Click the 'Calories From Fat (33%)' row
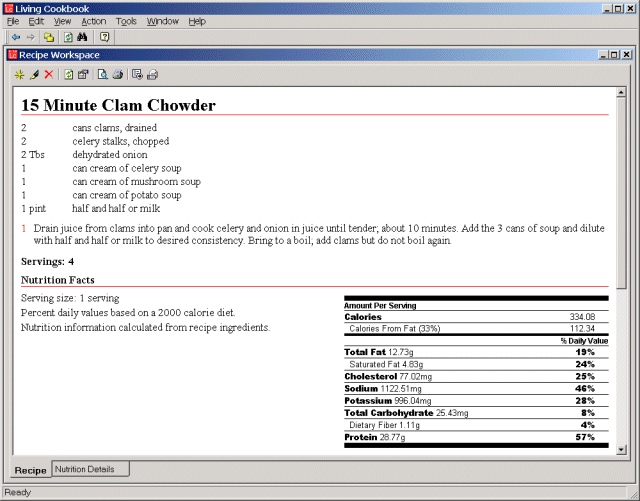 476,329
